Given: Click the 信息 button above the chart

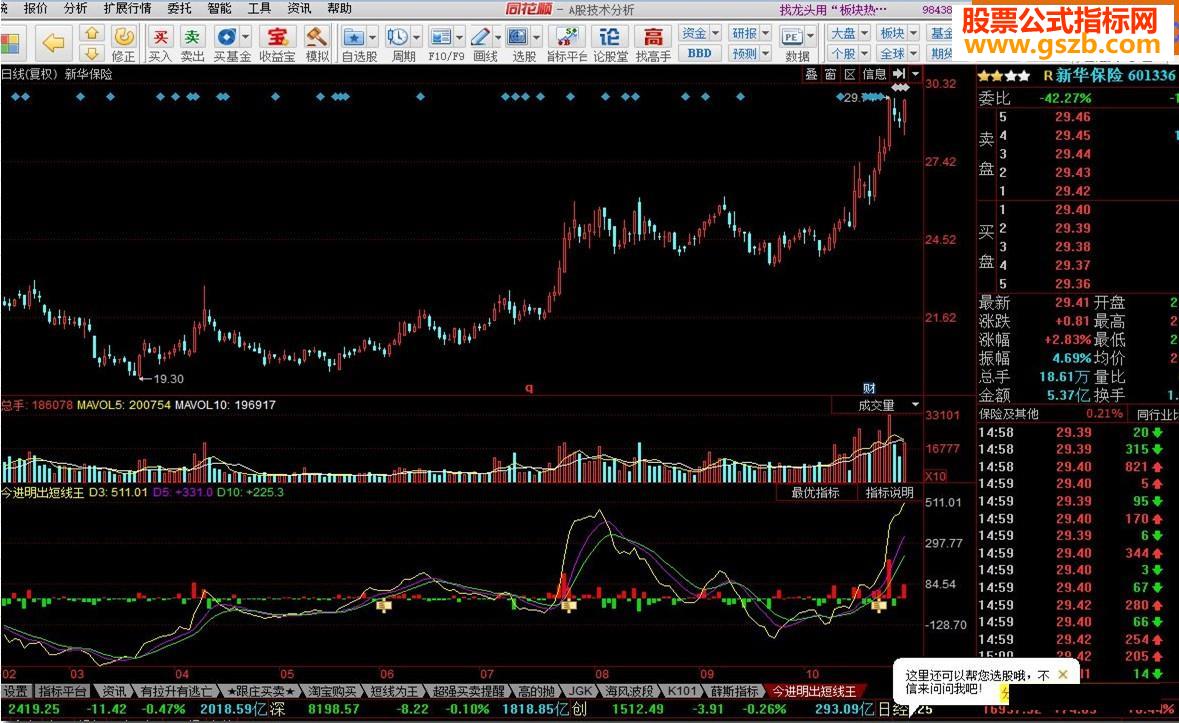Looking at the screenshot, I should pos(874,74).
